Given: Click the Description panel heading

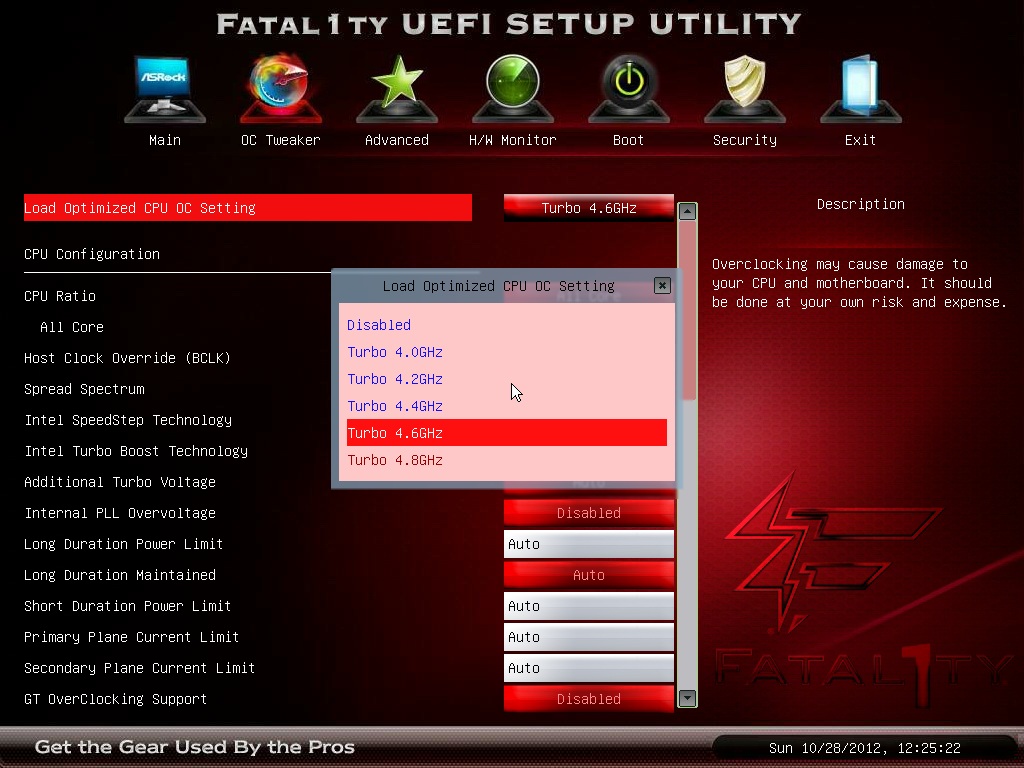Looking at the screenshot, I should 861,204.
